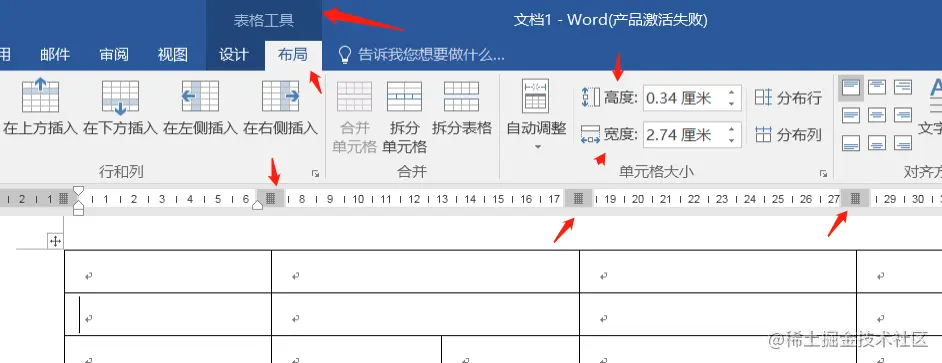This screenshot has width=942, height=363.
Task: Expand the 行和列 dialog launcher
Action: [315, 174]
